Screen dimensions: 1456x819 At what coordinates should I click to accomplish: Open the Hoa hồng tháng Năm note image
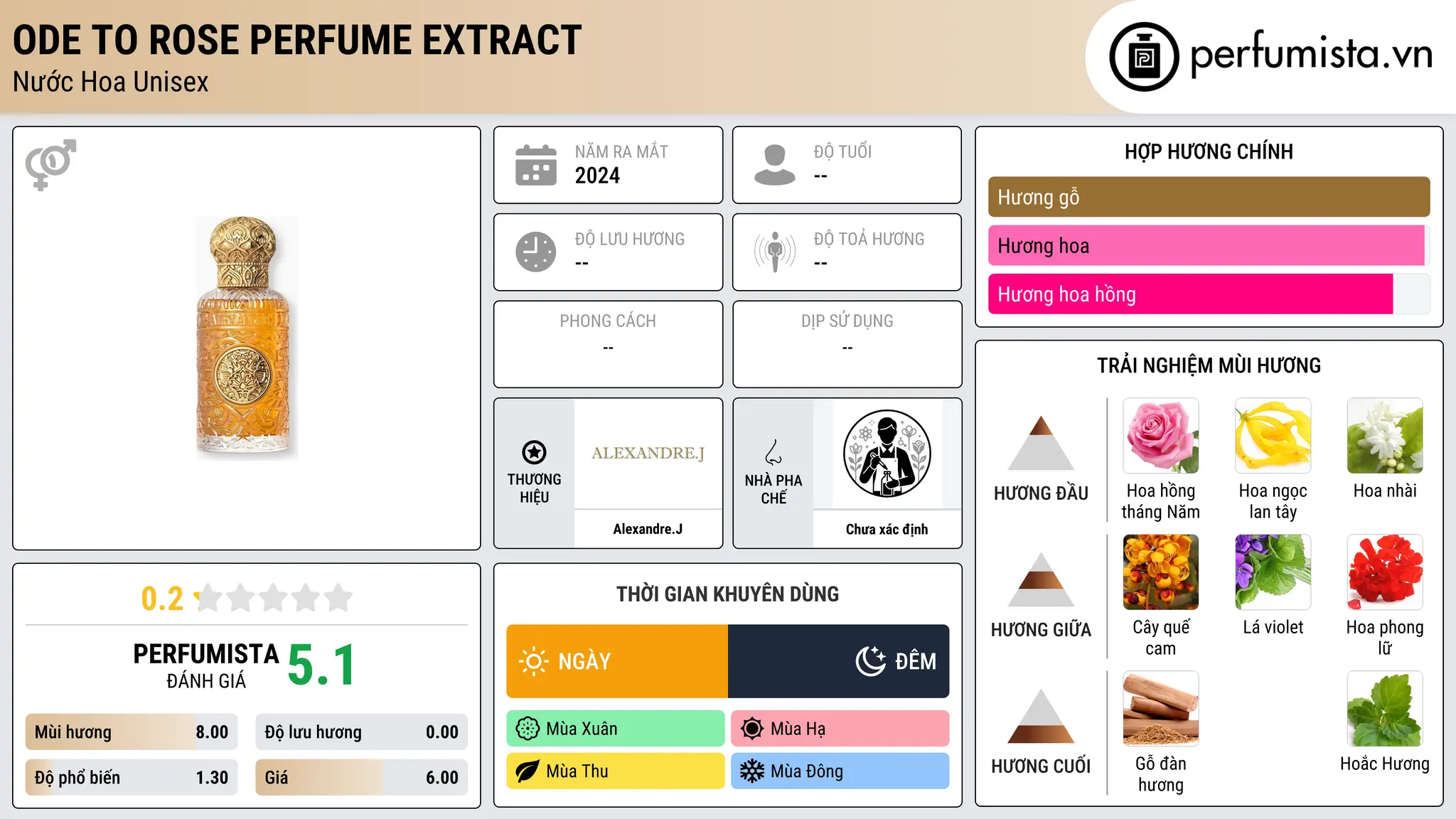1161,436
